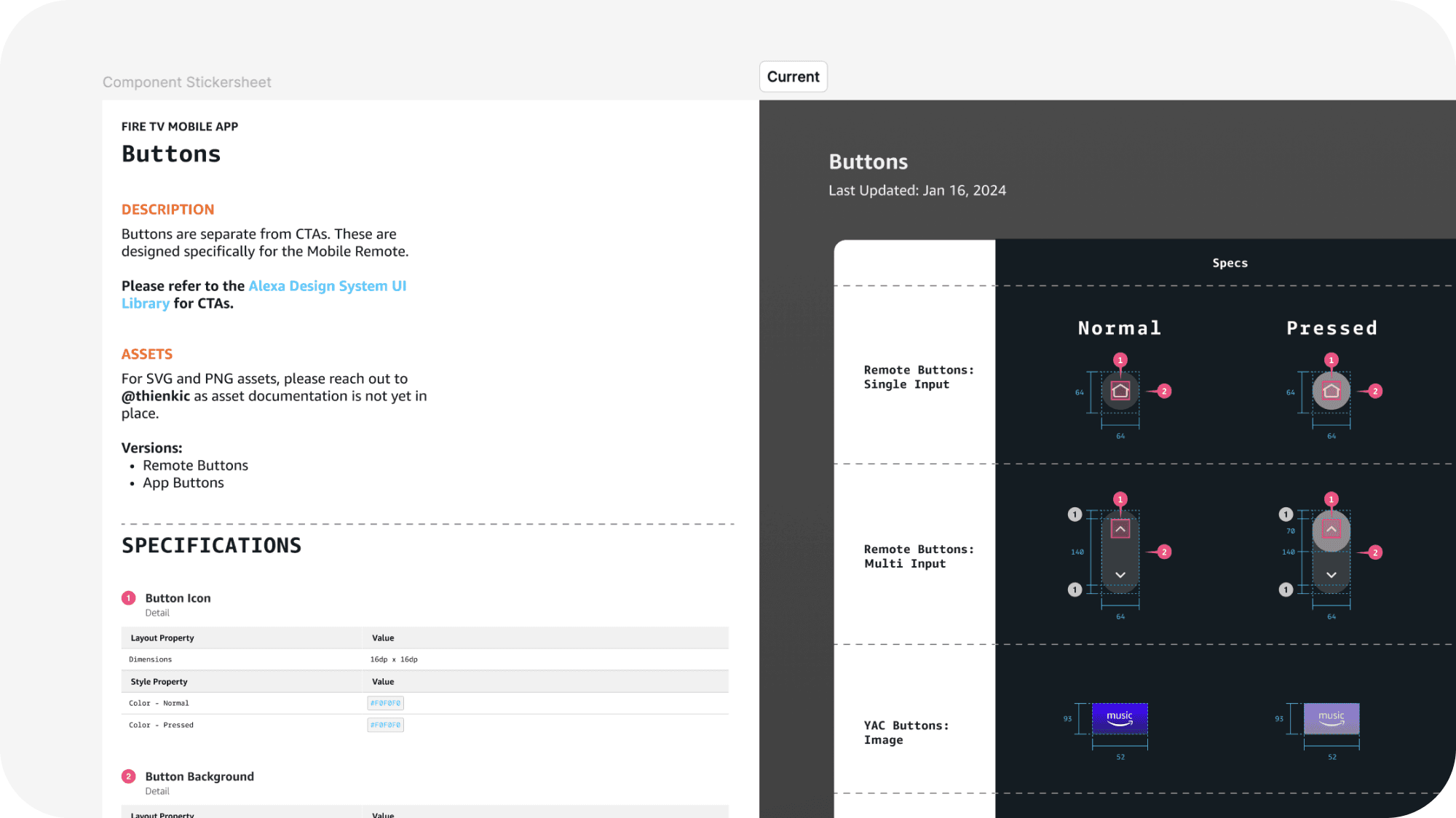This screenshot has height=818, width=1456.
Task: Click the Normal state home icon button
Action: pyautogui.click(x=1120, y=391)
